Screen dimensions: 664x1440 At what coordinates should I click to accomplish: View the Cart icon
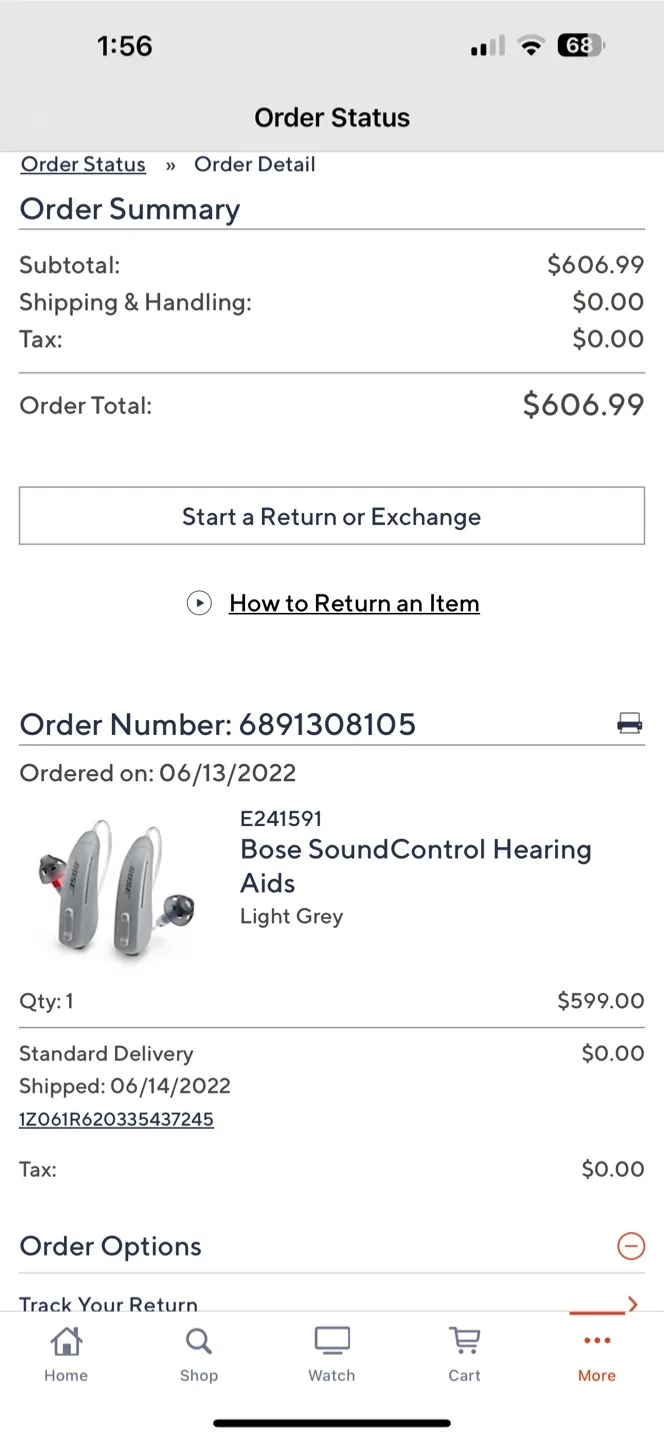pos(464,1340)
